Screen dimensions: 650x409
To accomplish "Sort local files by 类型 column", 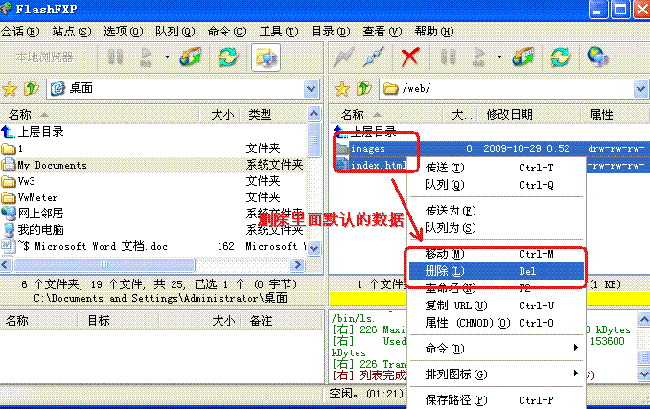I will click(275, 114).
